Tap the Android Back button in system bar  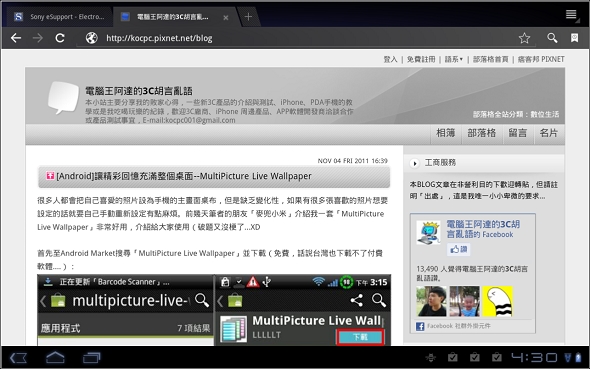18,358
